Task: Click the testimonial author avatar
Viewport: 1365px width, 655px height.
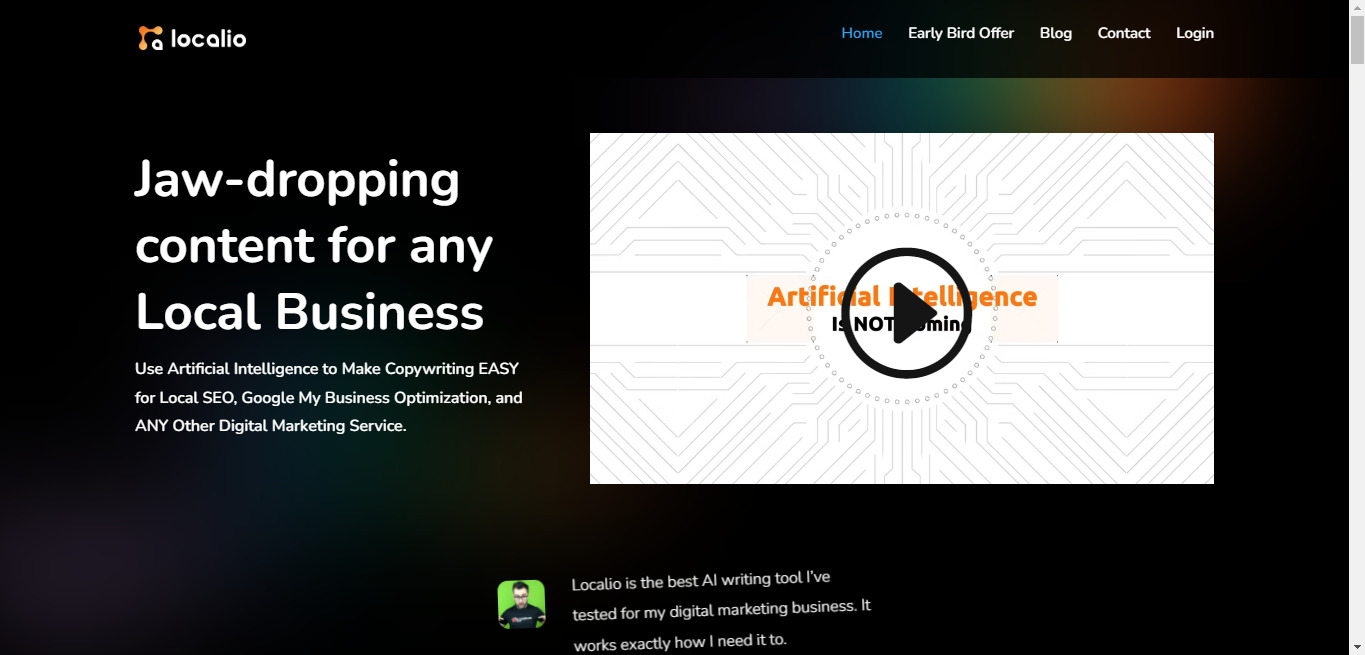Action: (x=522, y=604)
